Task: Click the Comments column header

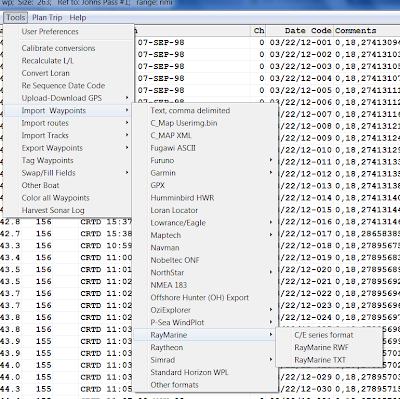Action: tap(356, 31)
